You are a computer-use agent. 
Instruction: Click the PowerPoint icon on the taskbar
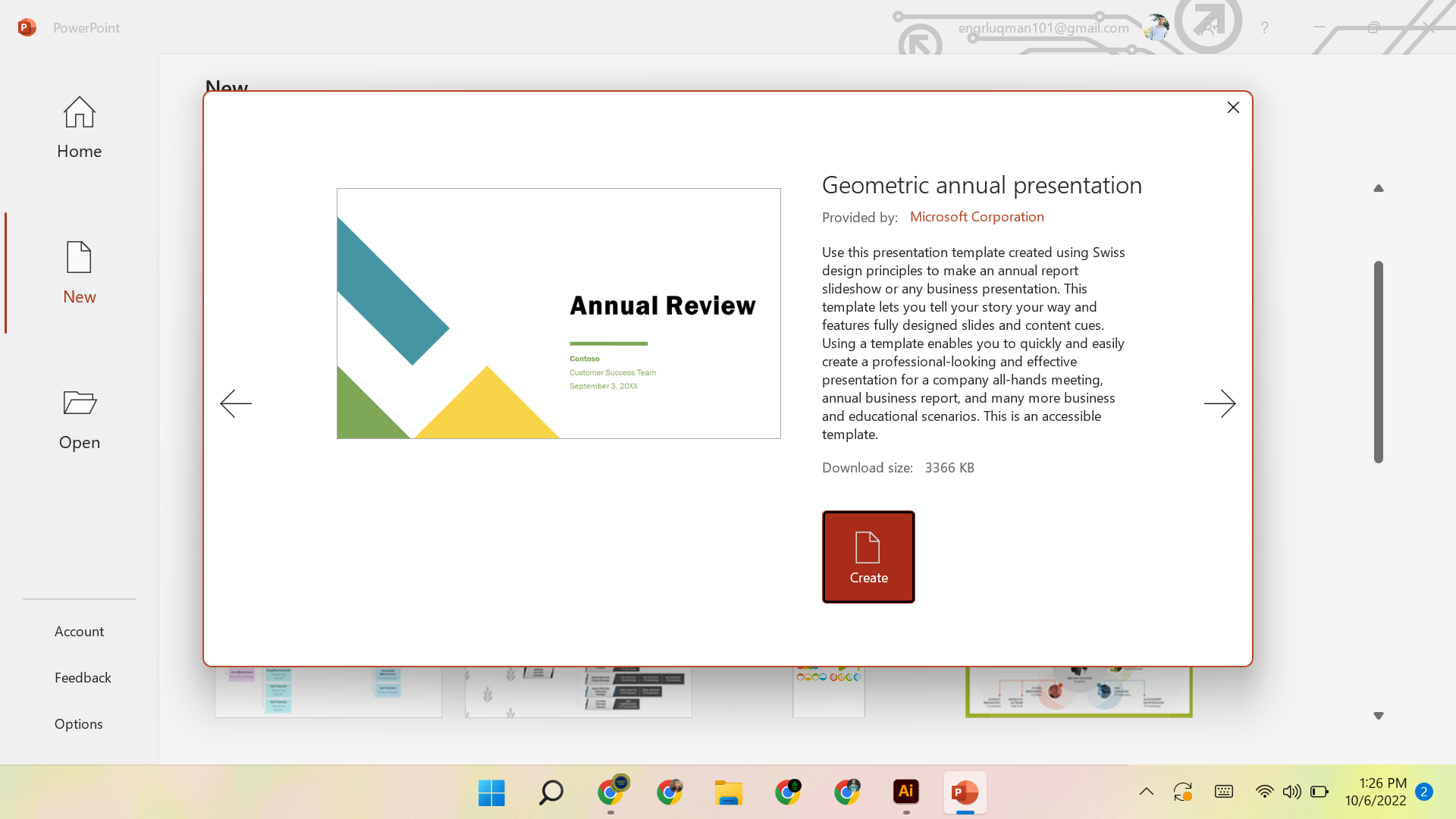964,791
